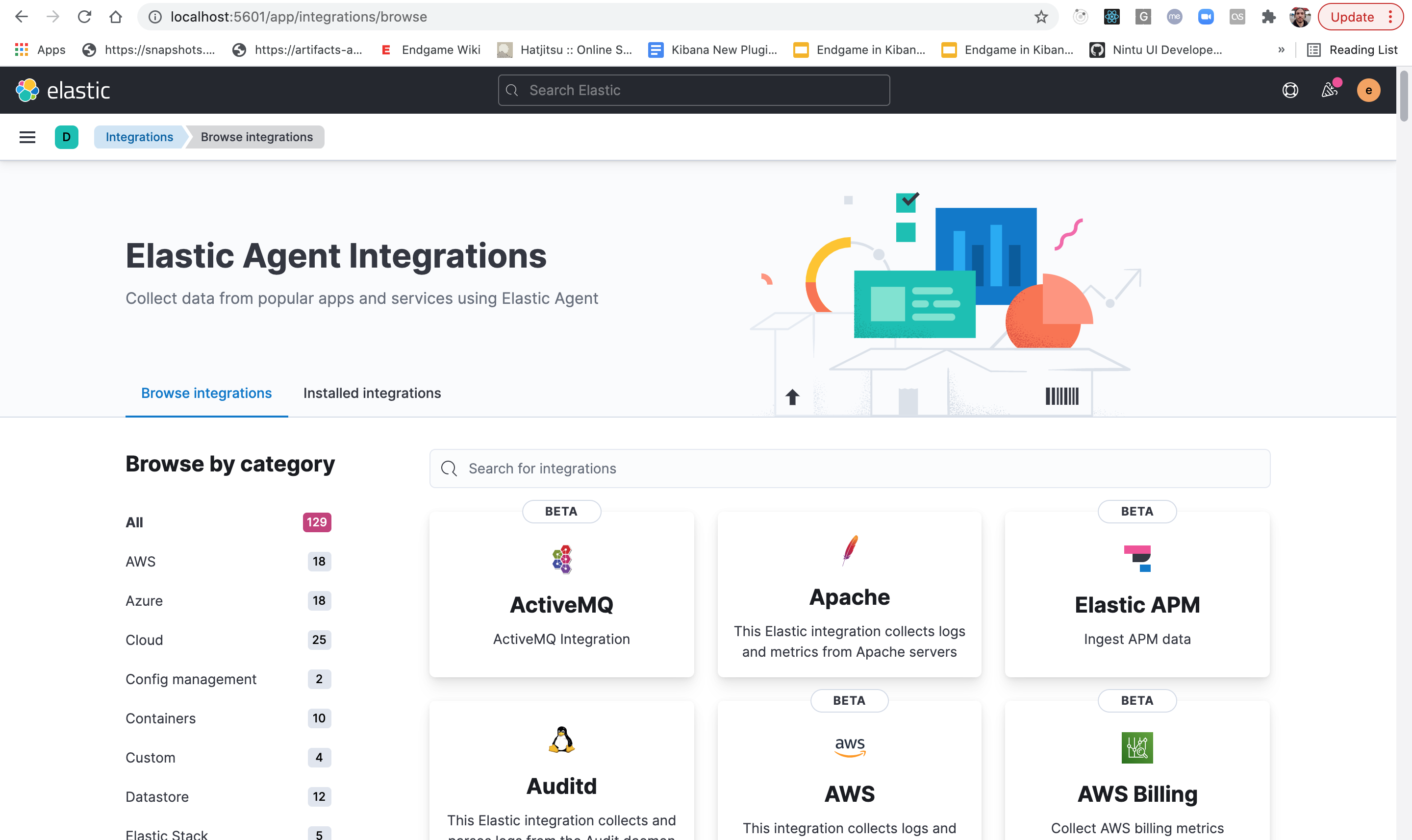Click the Search for integrations field
Screen dimensions: 1412x840
(849, 469)
